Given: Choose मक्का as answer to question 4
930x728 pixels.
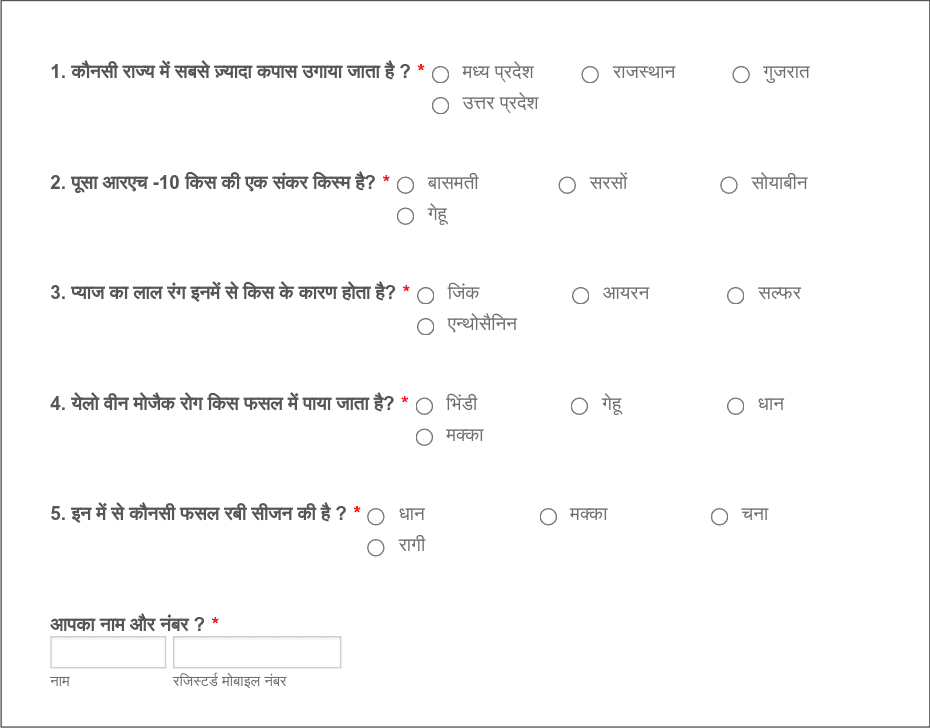Looking at the screenshot, I should tap(424, 437).
